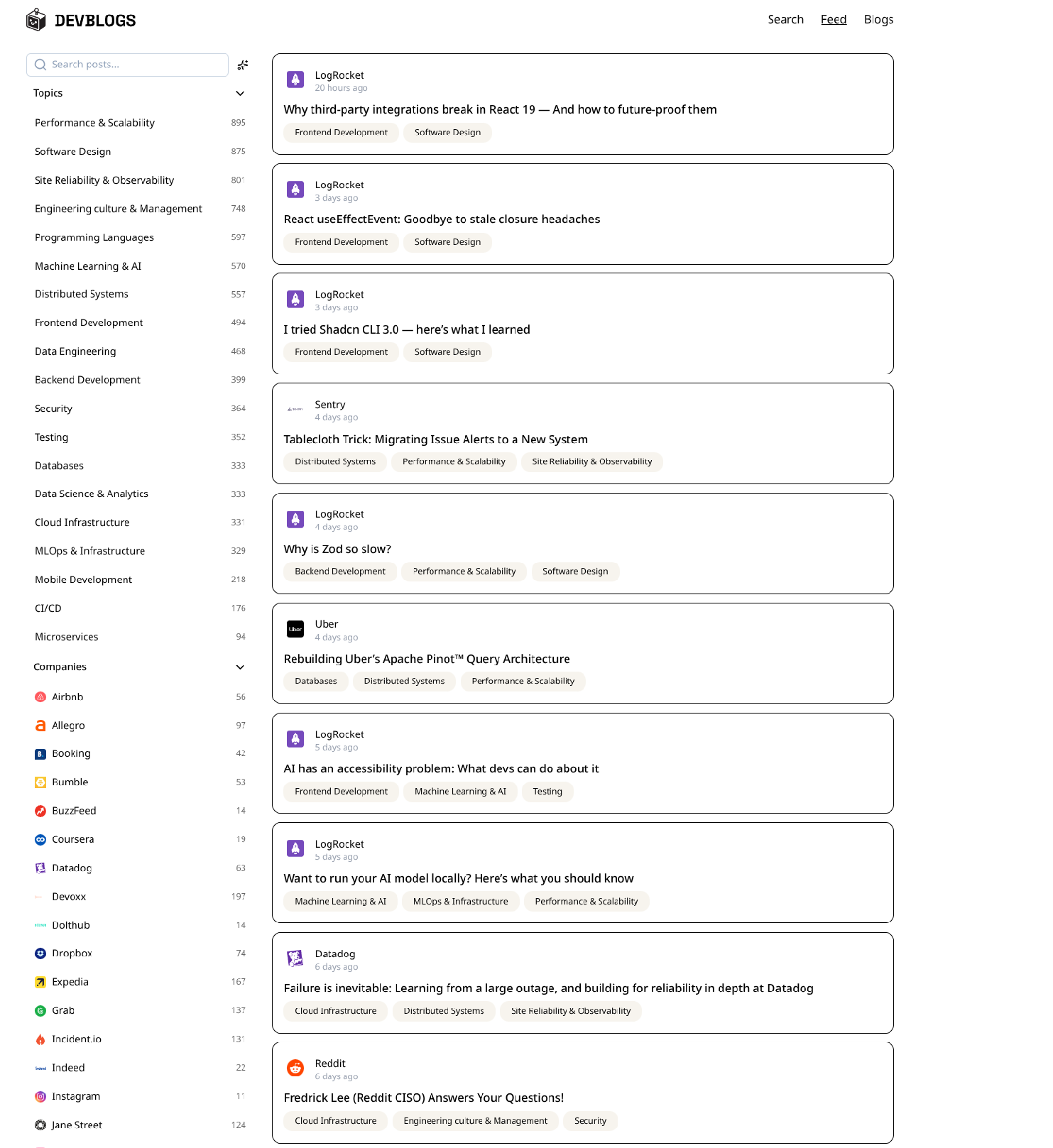The width and height of the screenshot is (1053, 1148).
Task: Choose the Booking company icon
Action: click(x=40, y=754)
